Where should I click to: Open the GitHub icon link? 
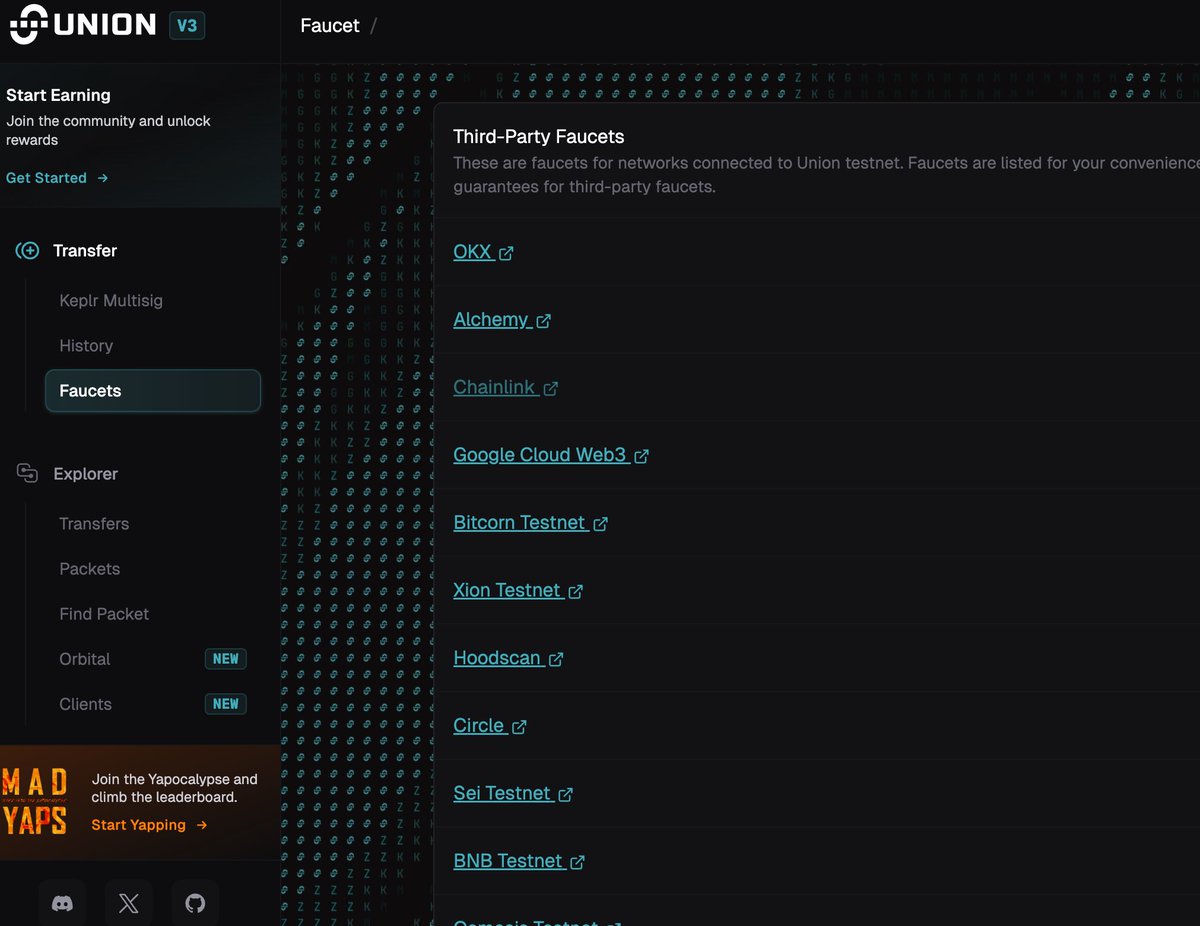click(x=195, y=904)
